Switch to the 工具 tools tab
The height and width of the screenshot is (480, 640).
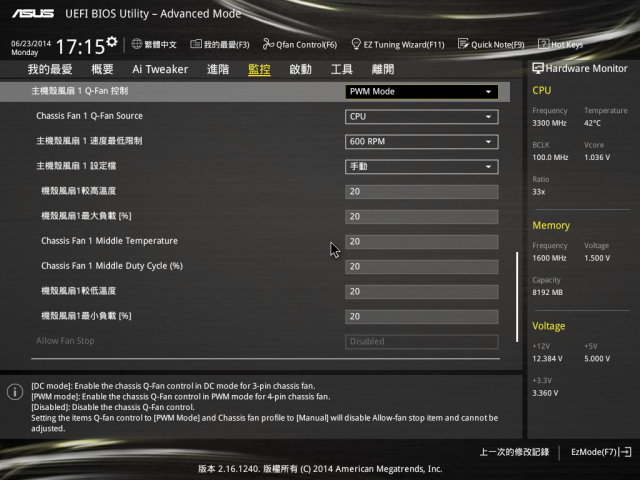(x=342, y=69)
